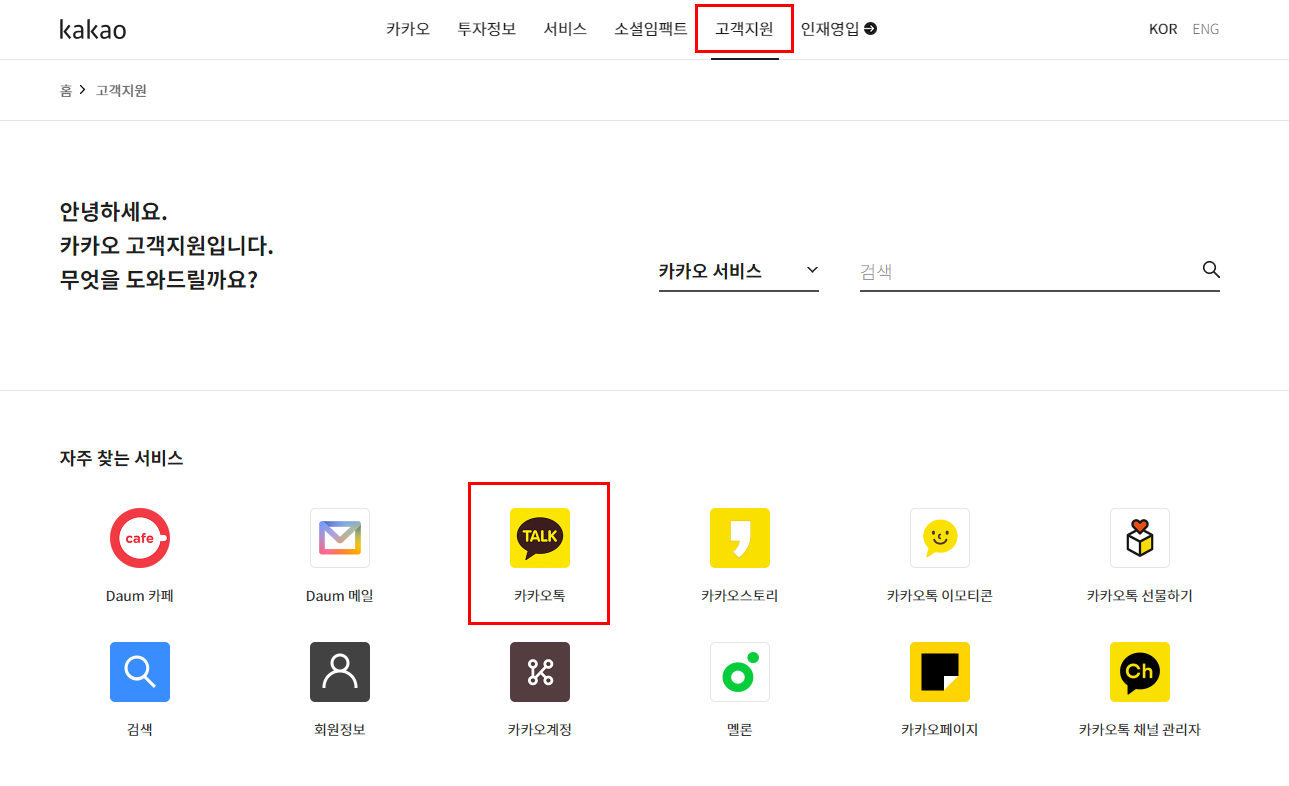
Task: Click the 자주 찾는 서비스 heading
Action: click(121, 459)
